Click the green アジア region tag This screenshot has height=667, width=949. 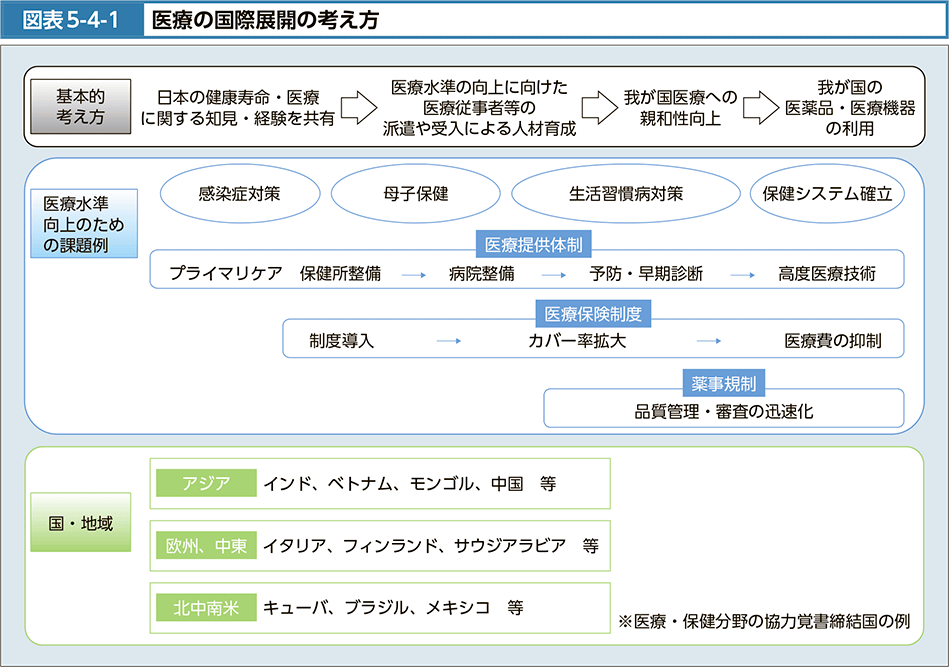205,484
